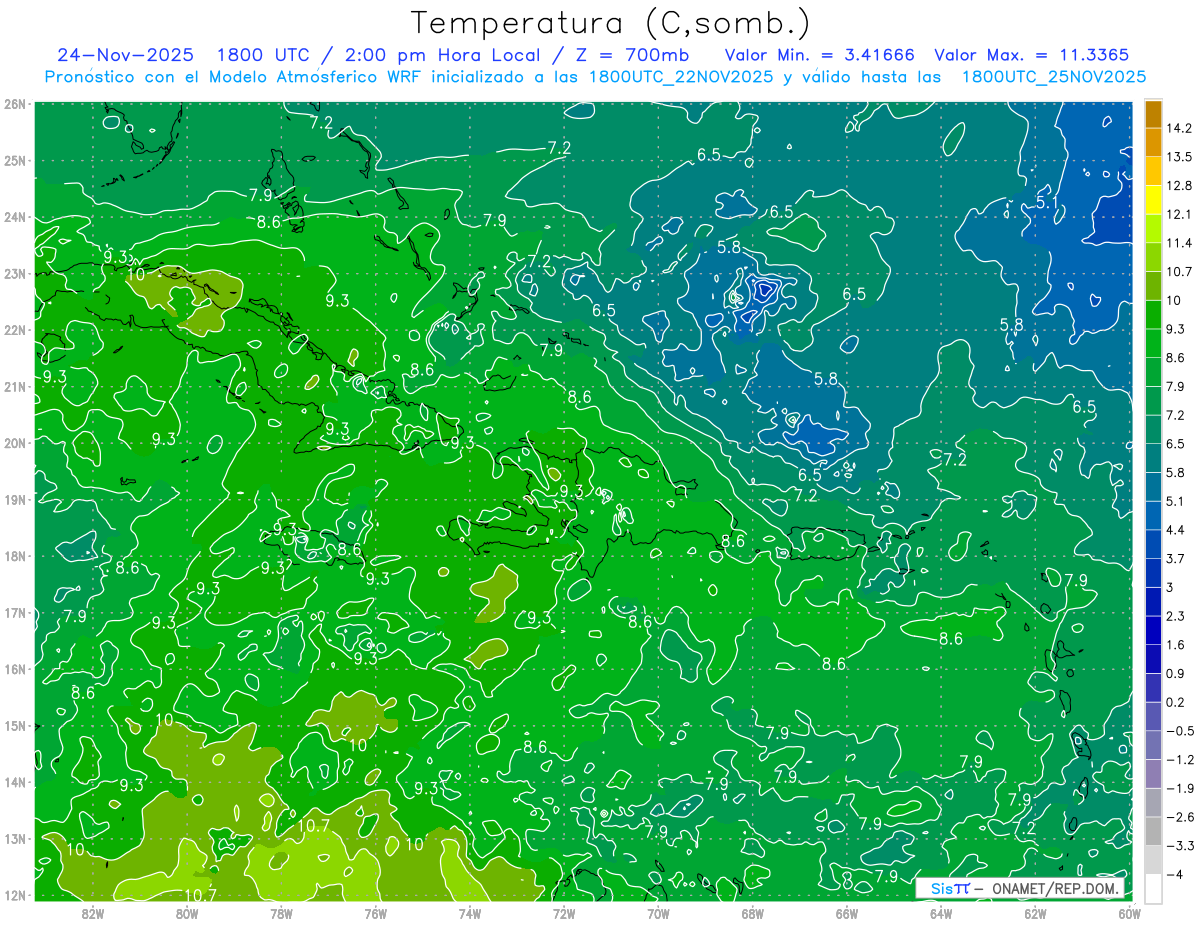Click the 12N latitude axis label
The height and width of the screenshot is (927, 1200).
point(16,895)
